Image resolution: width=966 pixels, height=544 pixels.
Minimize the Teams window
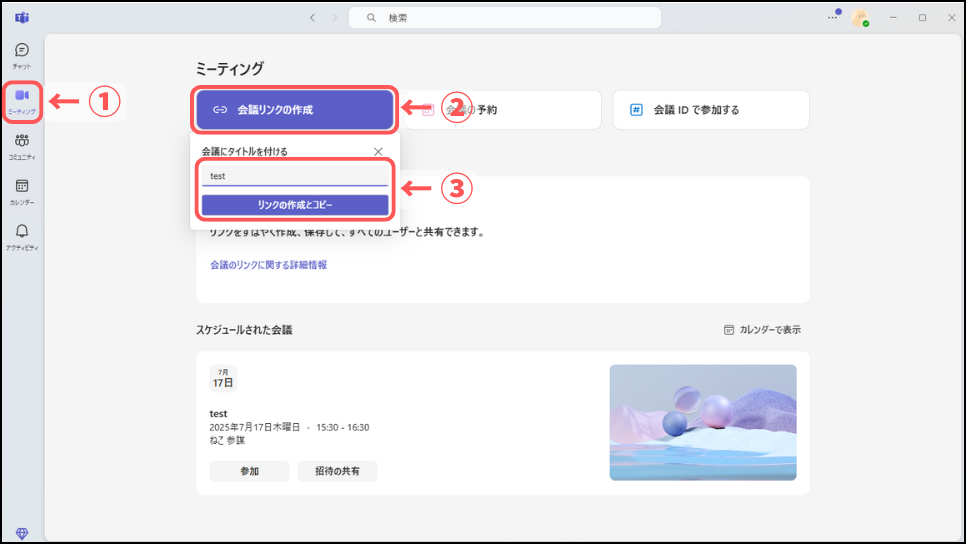893,18
